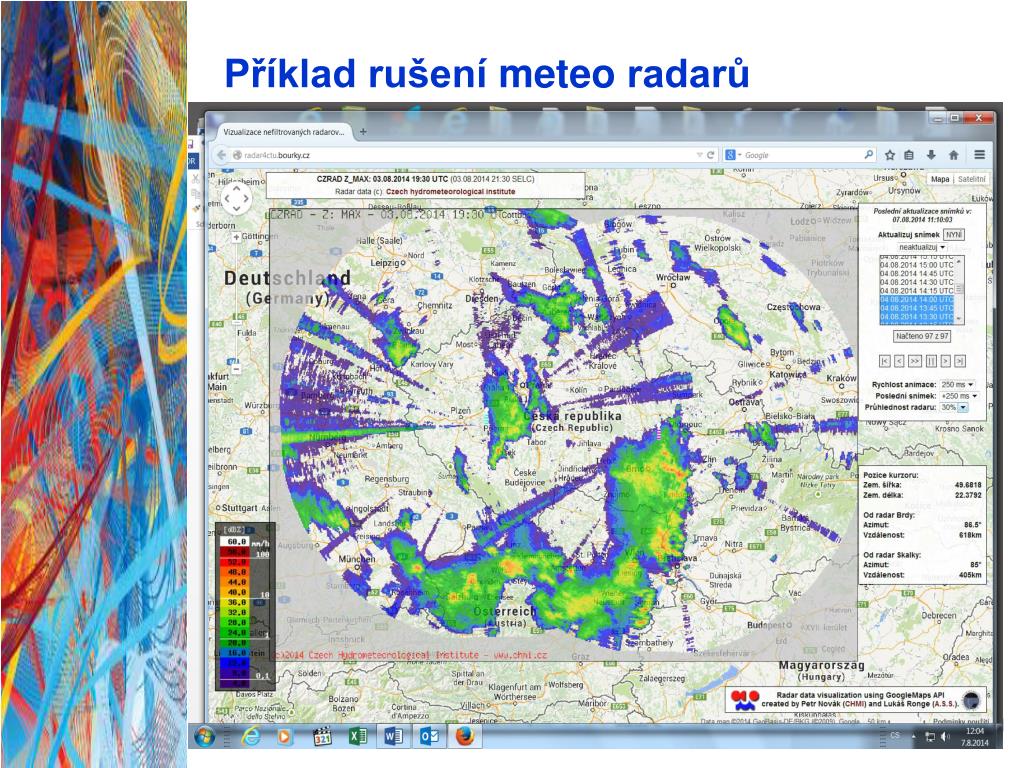The height and width of the screenshot is (768, 1024).
Task: Open a new tab with the plus button
Action: (363, 131)
